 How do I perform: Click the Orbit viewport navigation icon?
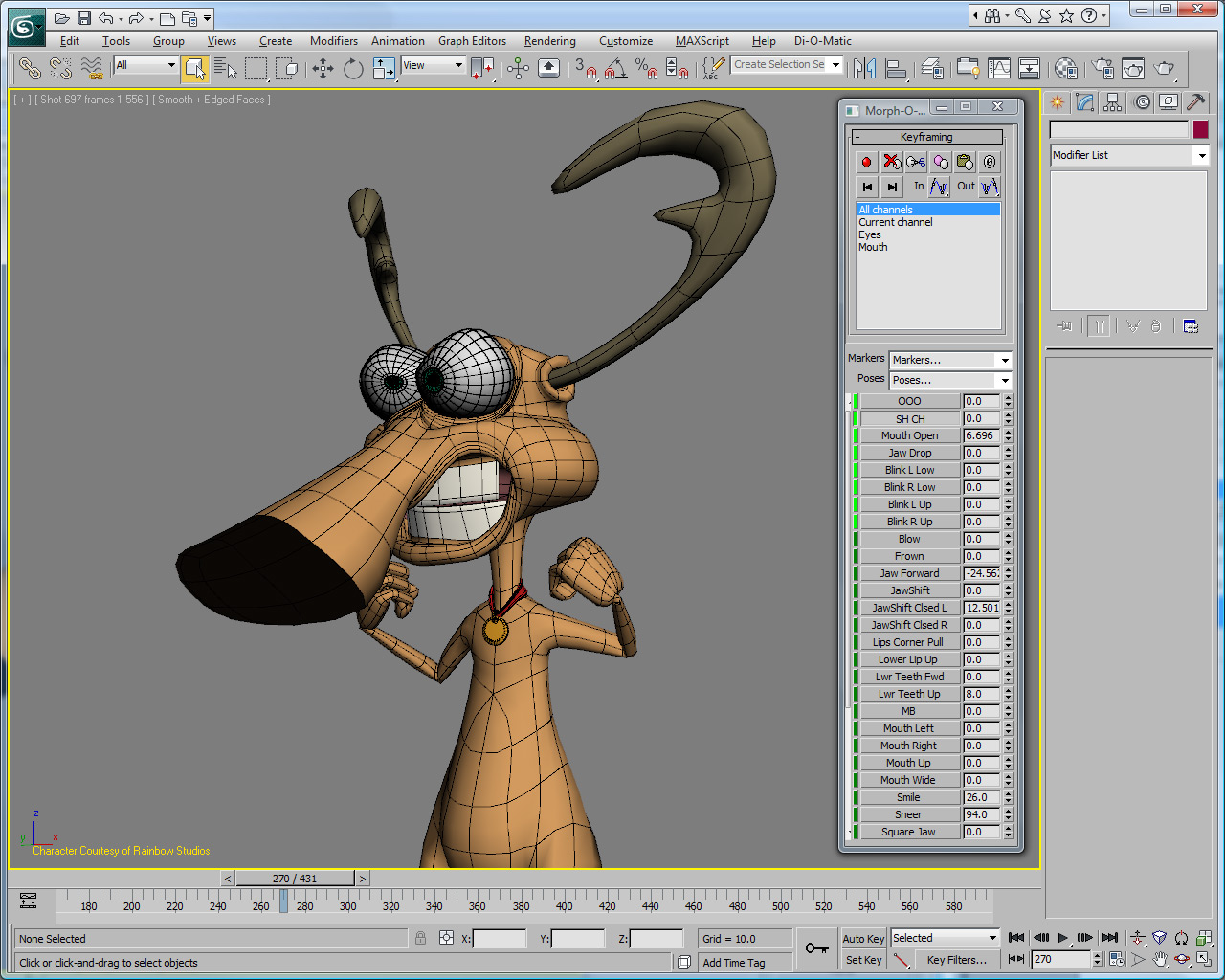(x=1182, y=959)
